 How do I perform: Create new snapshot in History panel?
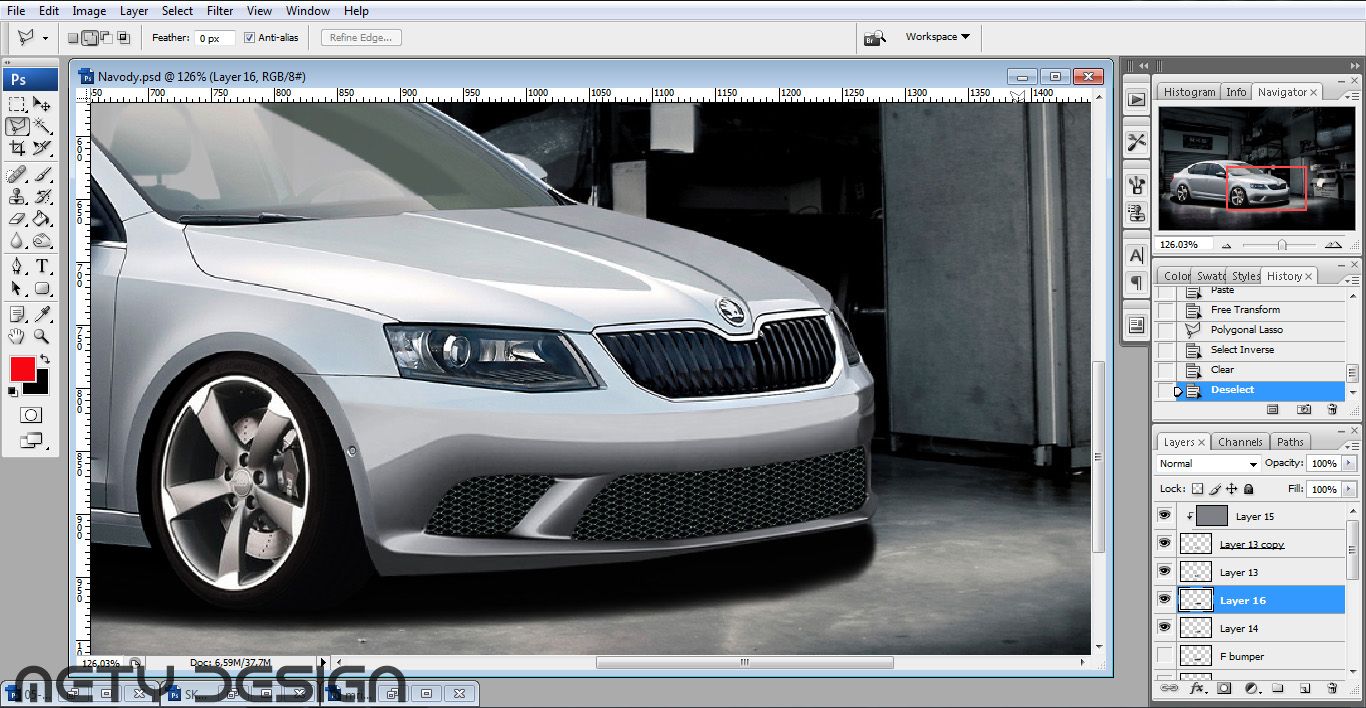1304,409
